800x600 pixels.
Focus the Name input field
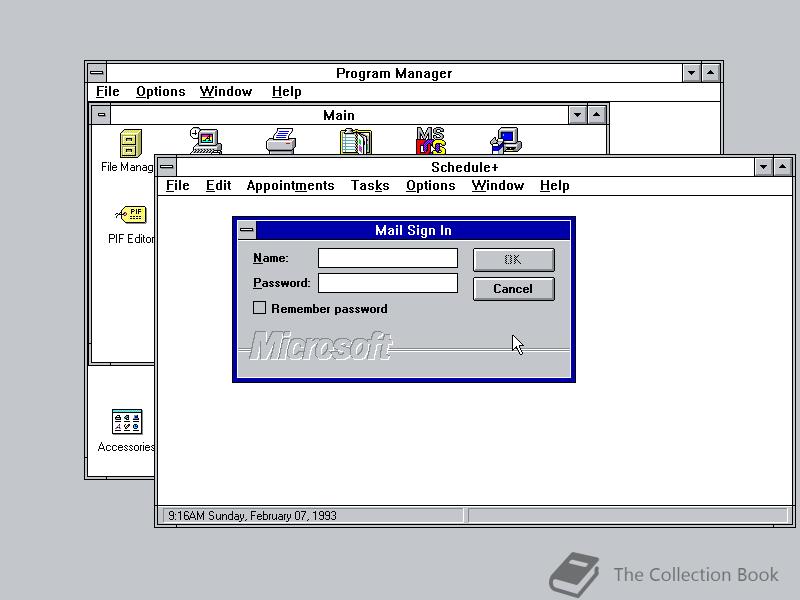coord(388,258)
